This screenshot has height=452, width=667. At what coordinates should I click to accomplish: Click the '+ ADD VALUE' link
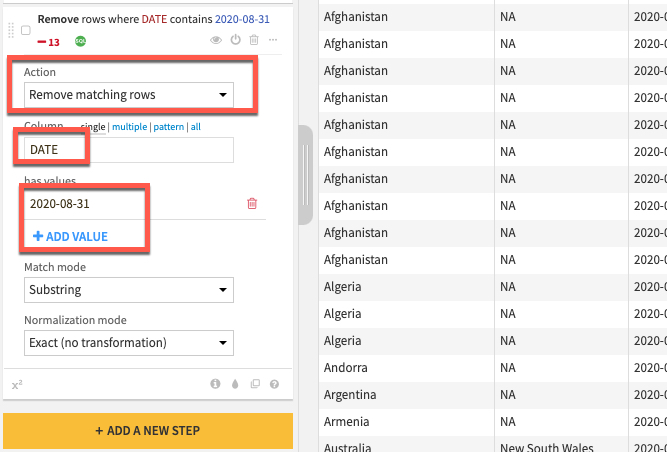71,237
